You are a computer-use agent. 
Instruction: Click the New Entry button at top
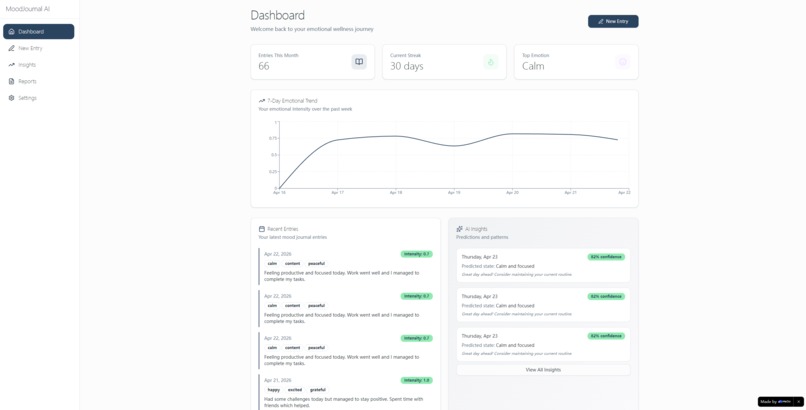pos(613,21)
